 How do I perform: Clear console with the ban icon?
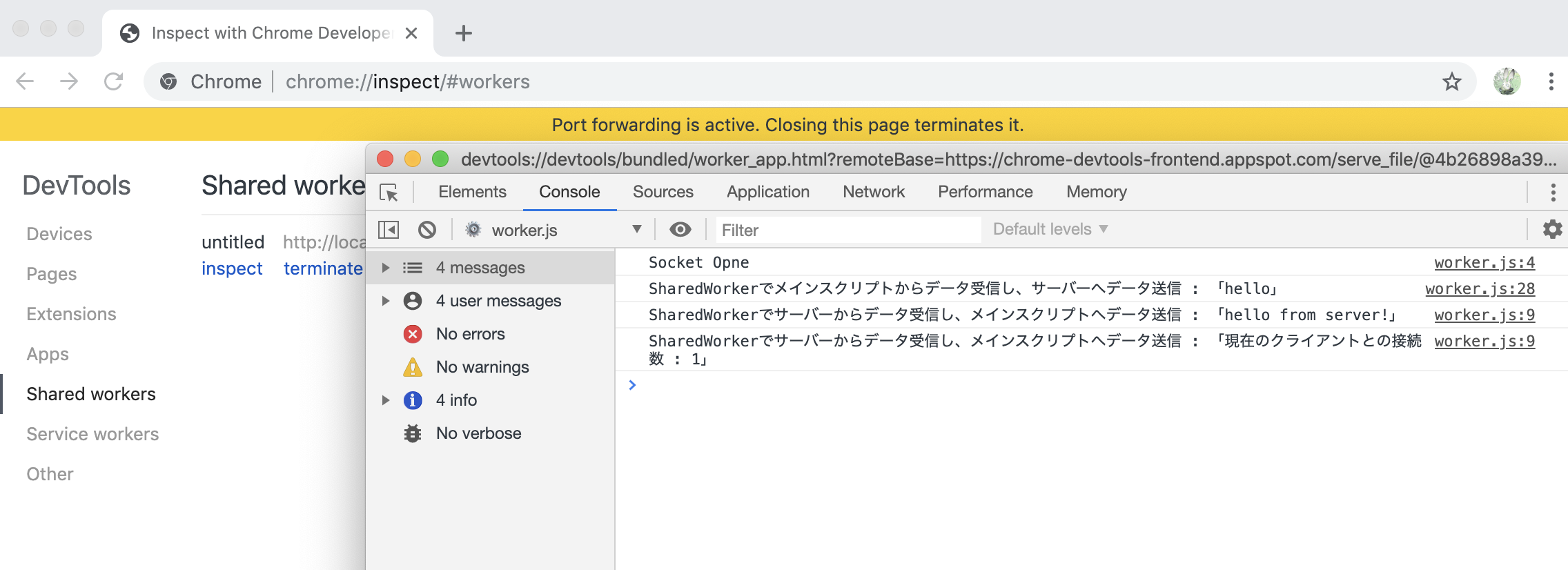[x=427, y=230]
